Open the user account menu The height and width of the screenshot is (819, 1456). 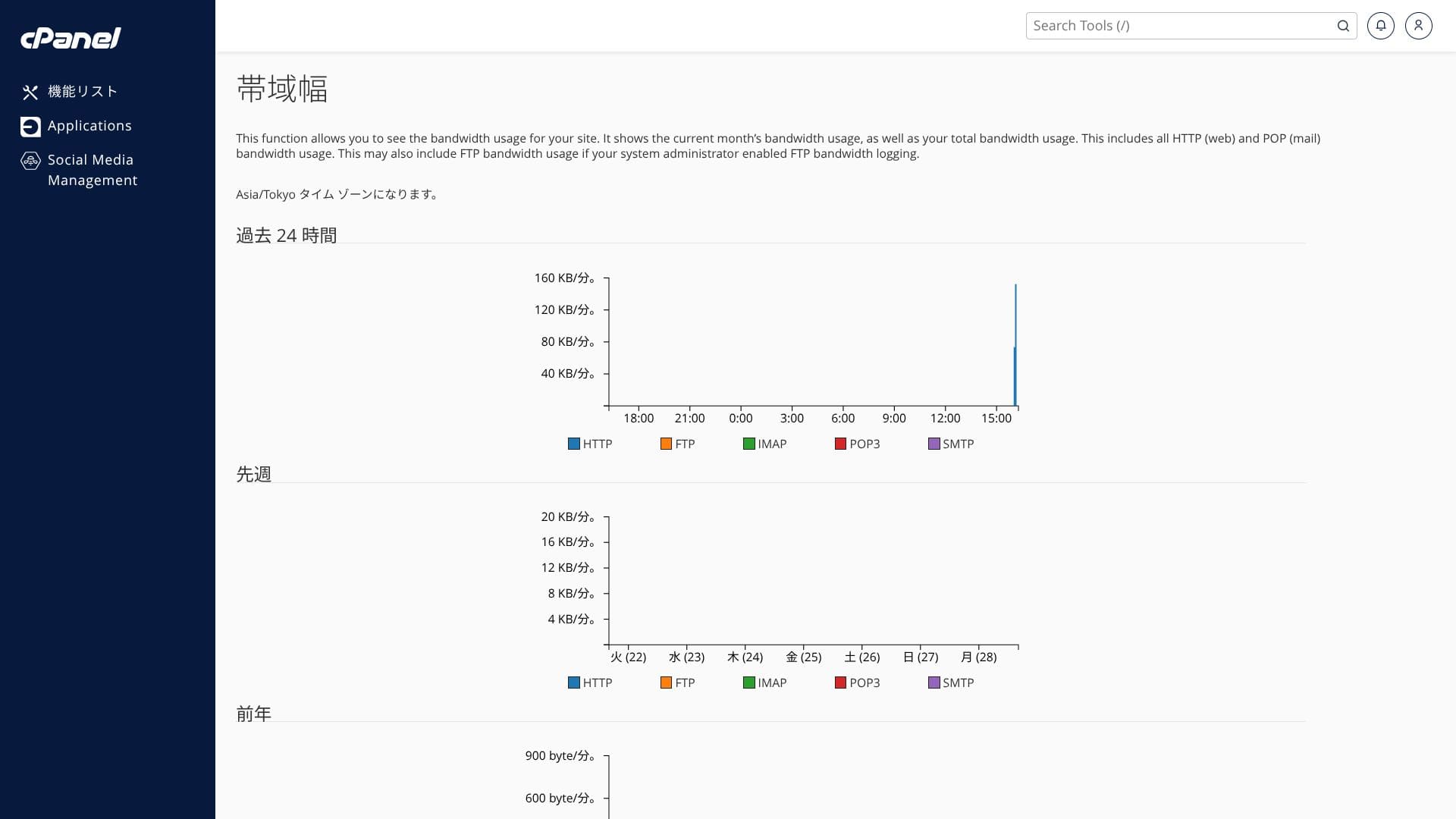(x=1418, y=26)
